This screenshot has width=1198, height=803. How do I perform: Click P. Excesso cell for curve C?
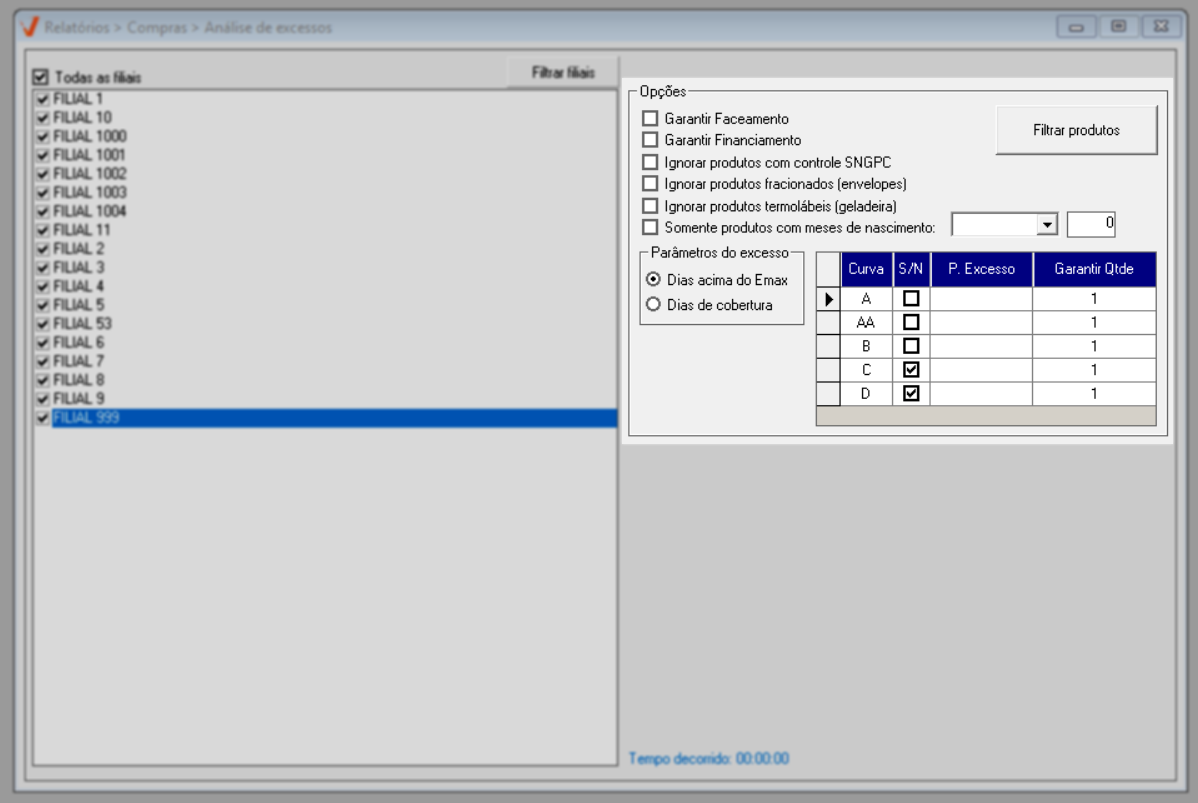981,370
